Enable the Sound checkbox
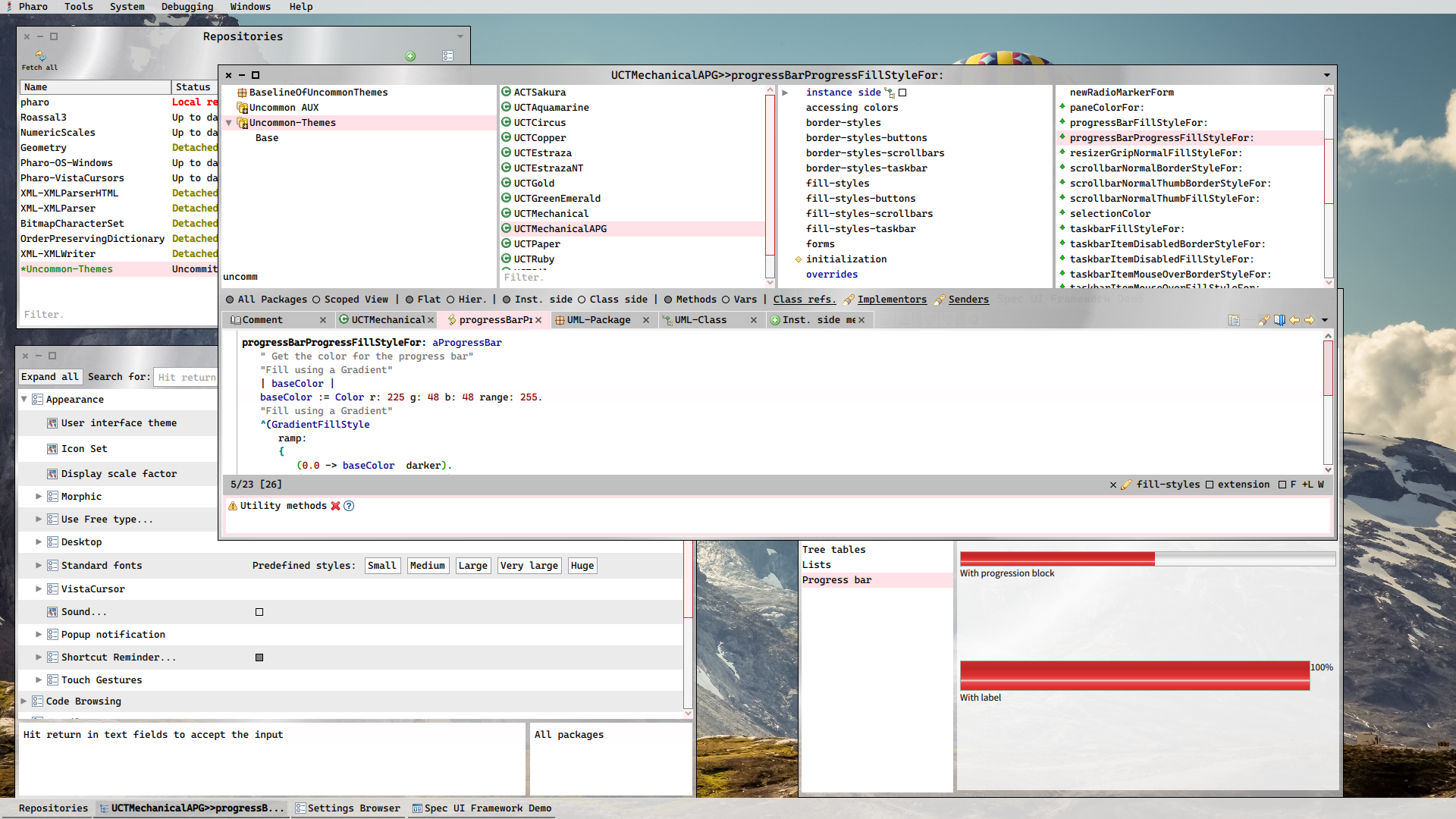 tap(259, 612)
